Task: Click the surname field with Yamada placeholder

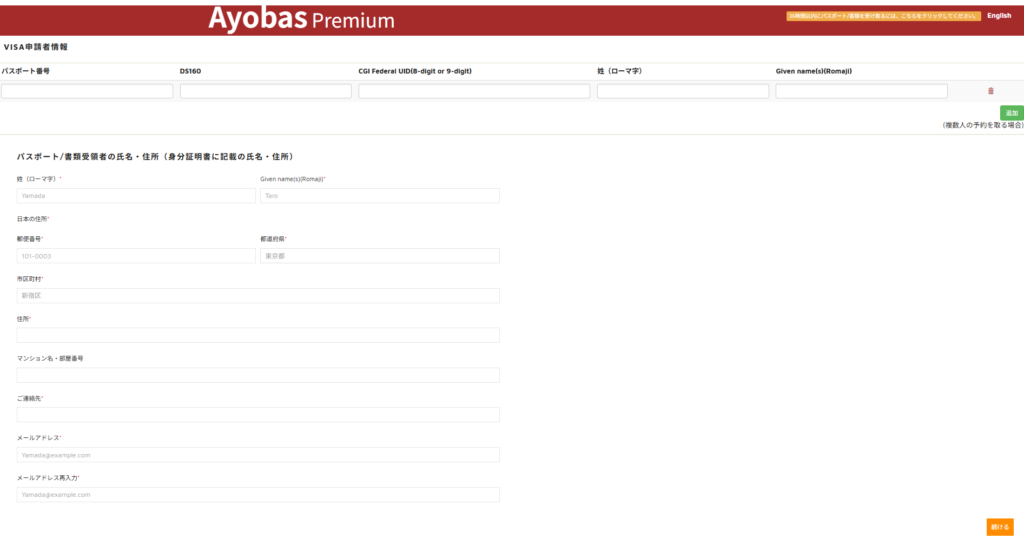Action: [x=136, y=196]
